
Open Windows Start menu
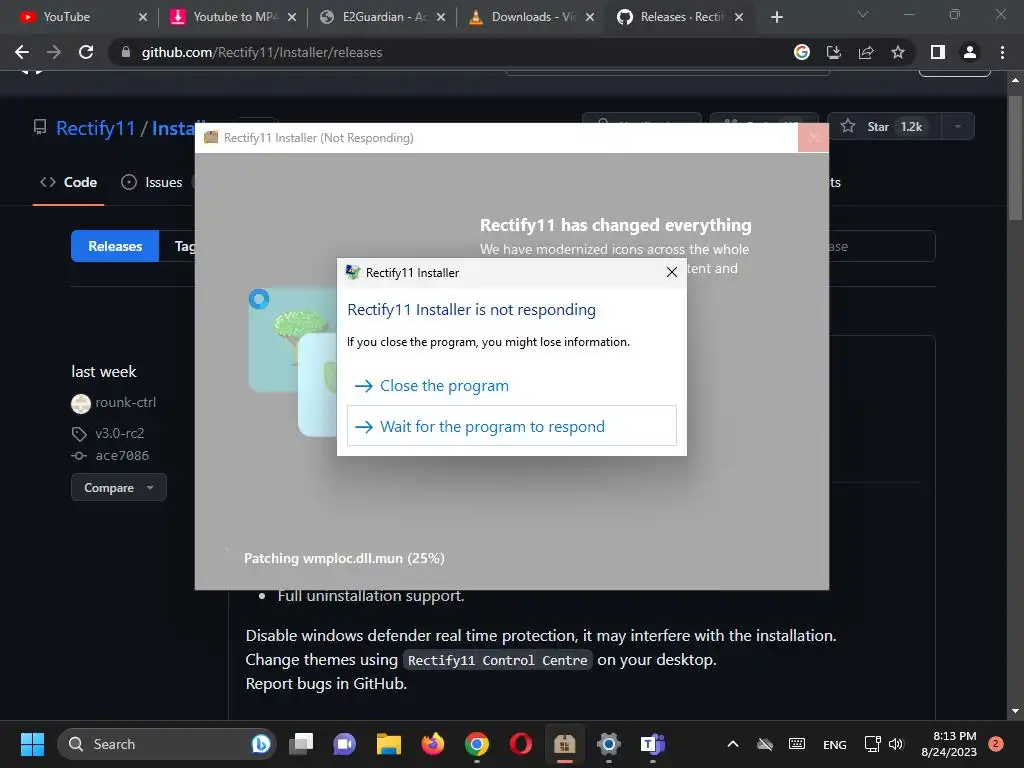(x=32, y=744)
